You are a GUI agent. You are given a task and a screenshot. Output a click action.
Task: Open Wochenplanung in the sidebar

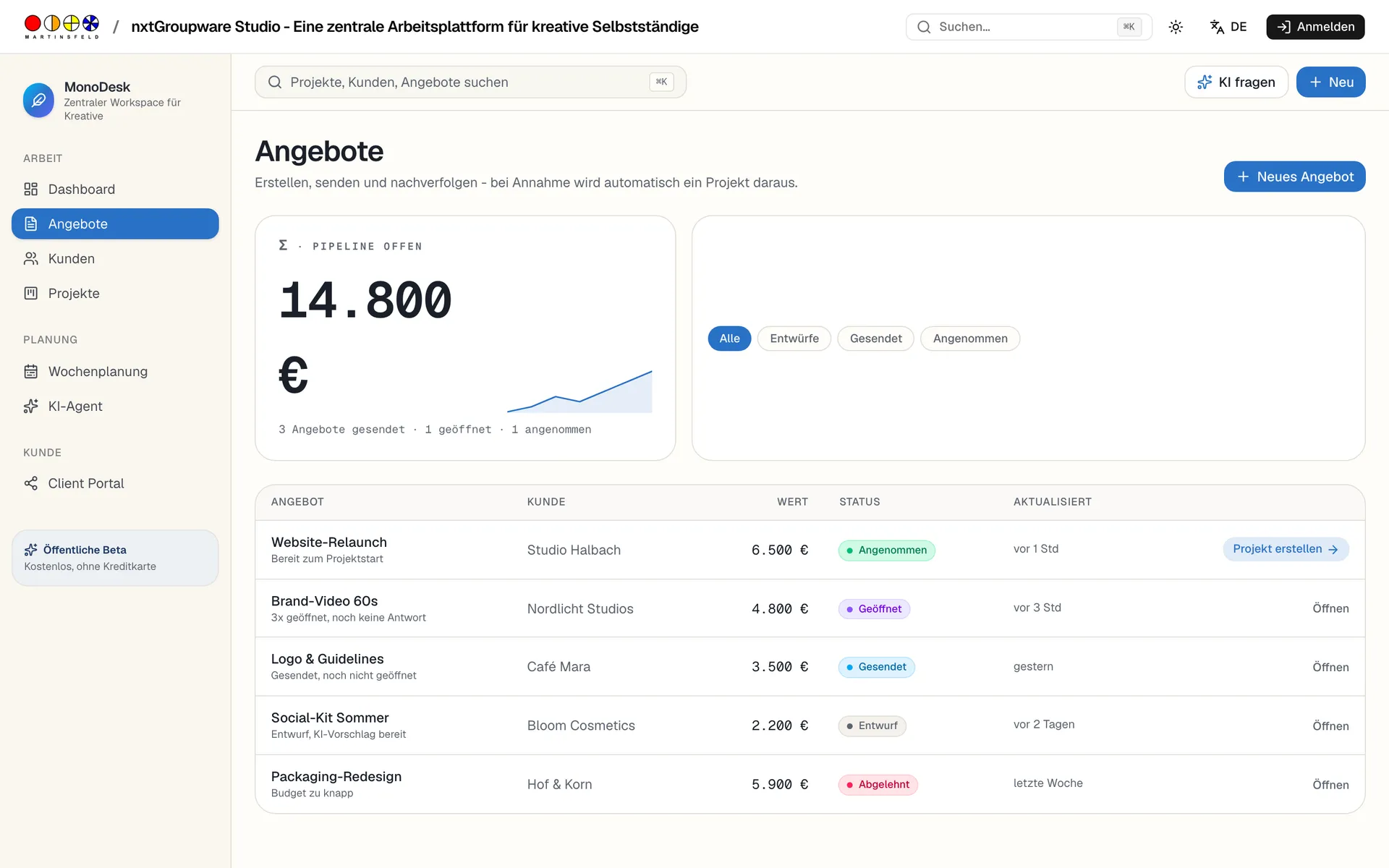(115, 371)
